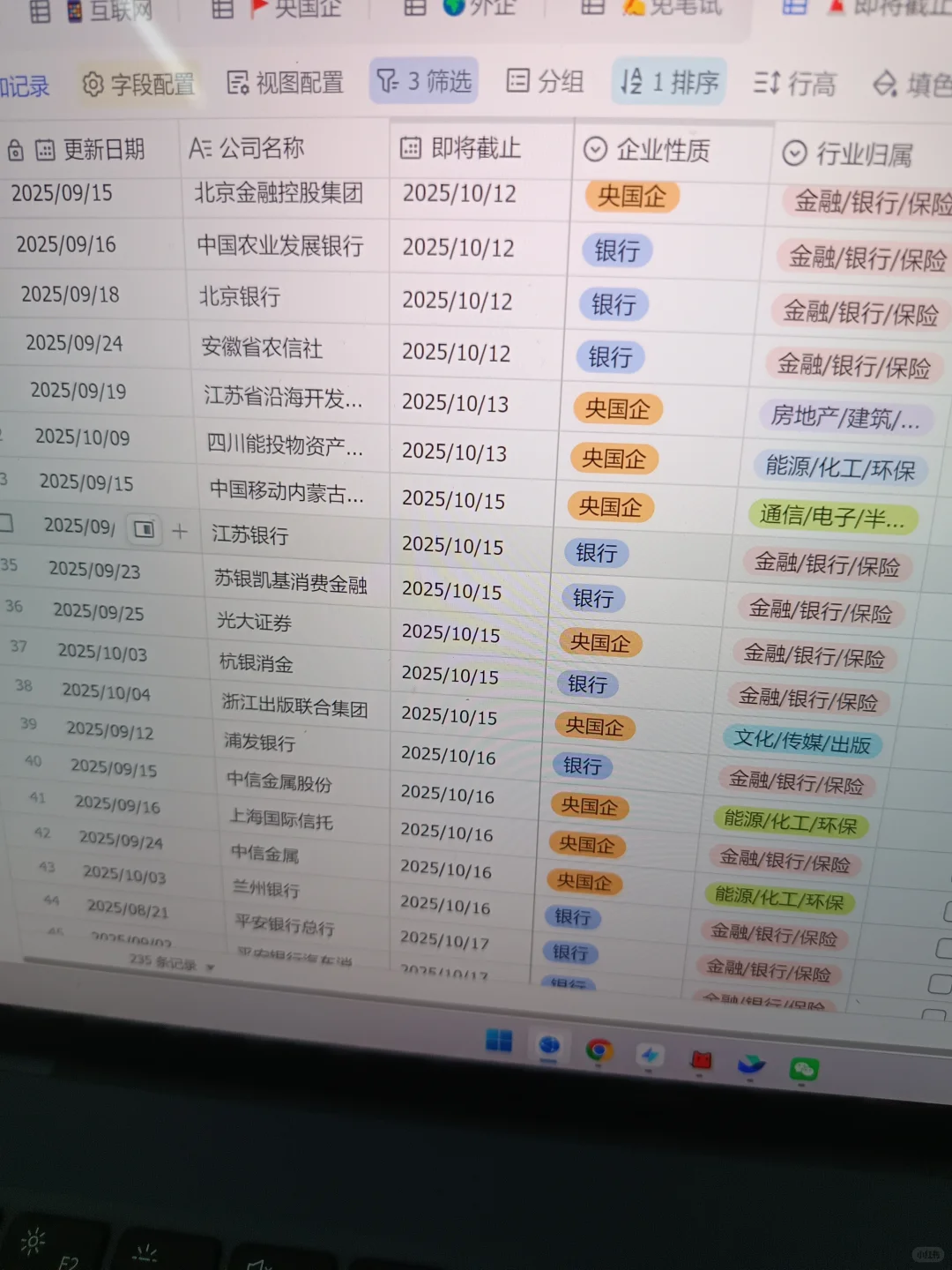Switch to the 外企 table tab

(x=459, y=8)
